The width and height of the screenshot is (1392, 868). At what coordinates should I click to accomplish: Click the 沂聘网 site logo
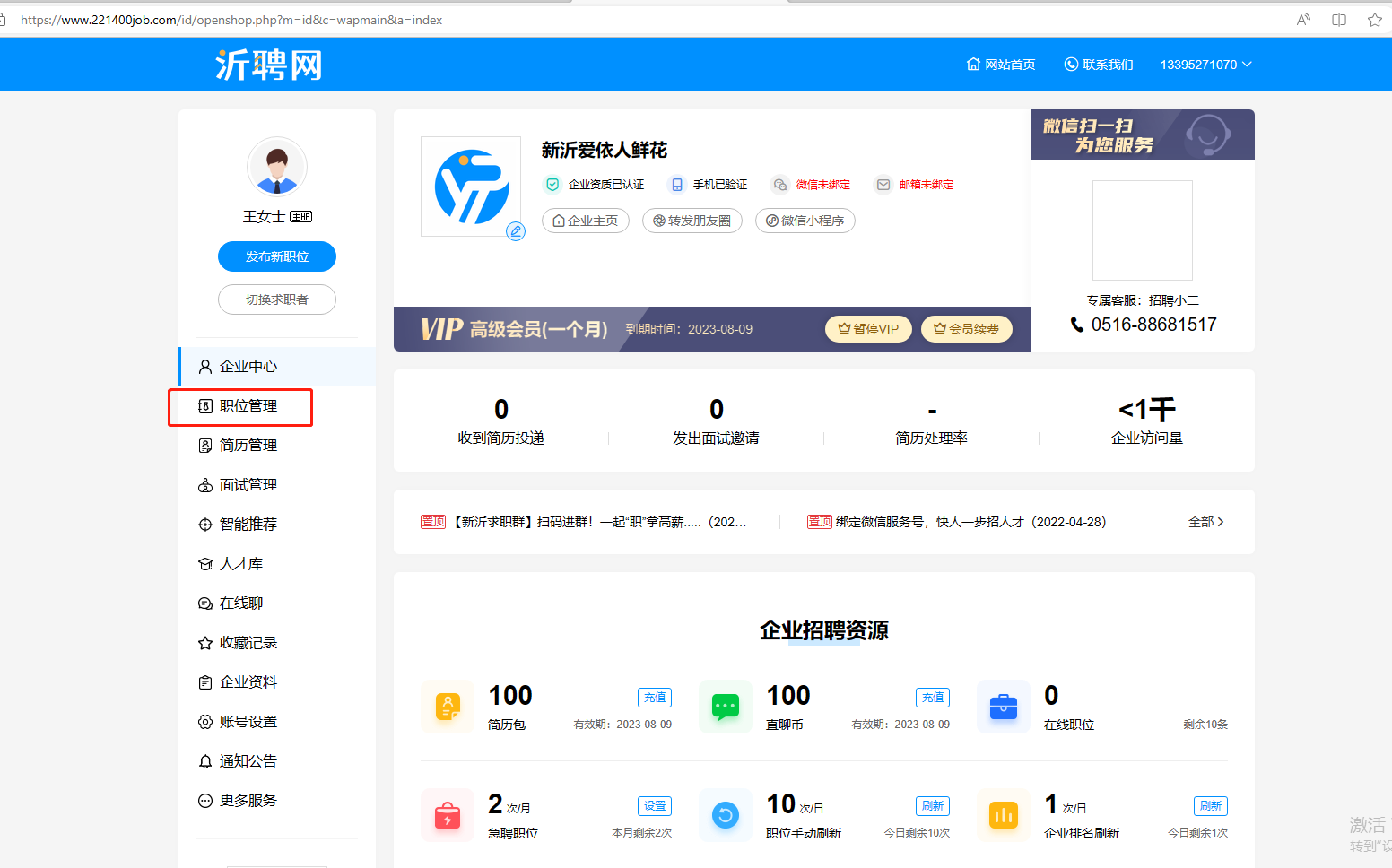(x=269, y=65)
